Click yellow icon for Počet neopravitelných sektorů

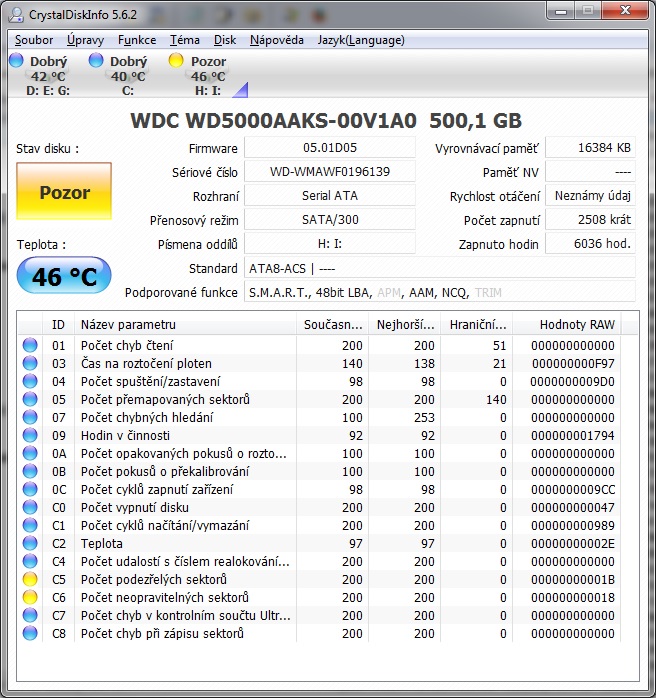30,597
